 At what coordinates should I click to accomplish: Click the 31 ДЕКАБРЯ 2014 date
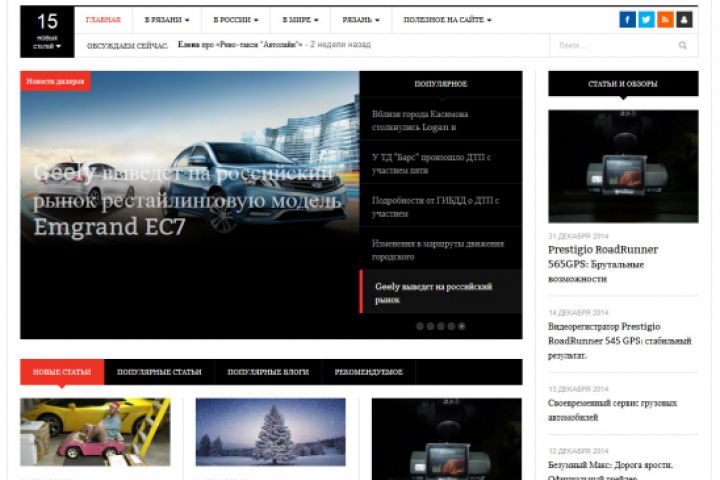pos(578,236)
